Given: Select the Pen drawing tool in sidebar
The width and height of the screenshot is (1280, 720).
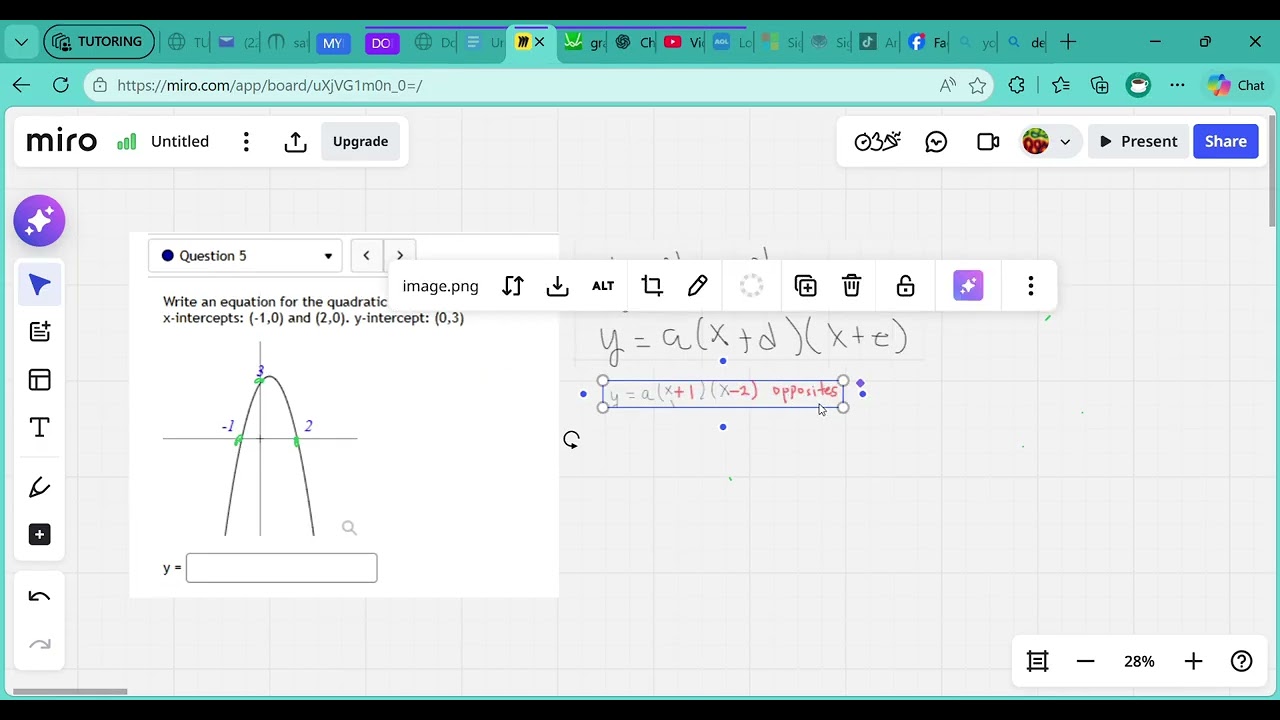Looking at the screenshot, I should click(39, 488).
